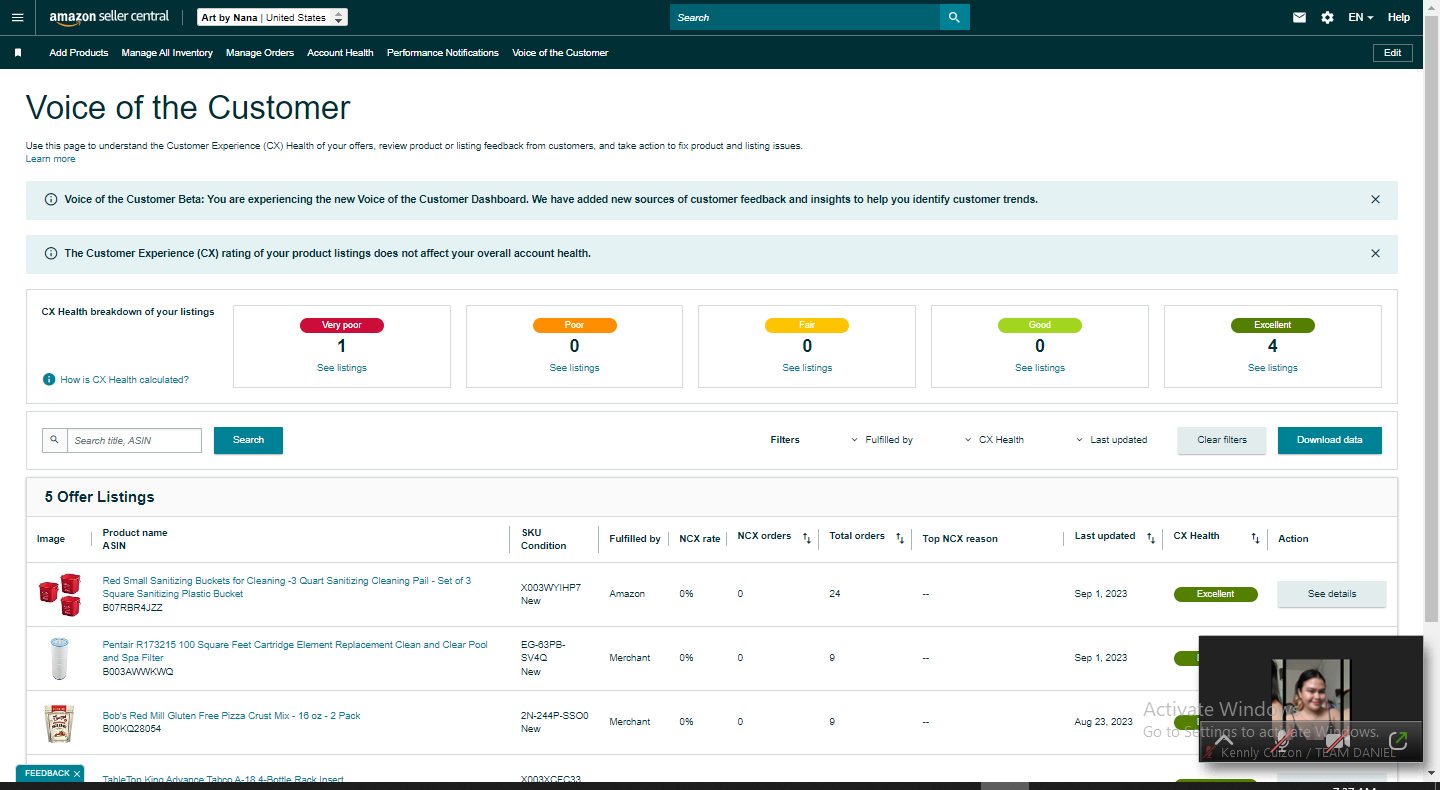Open Add Products menu item
This screenshot has width=1440, height=790.
coord(79,53)
